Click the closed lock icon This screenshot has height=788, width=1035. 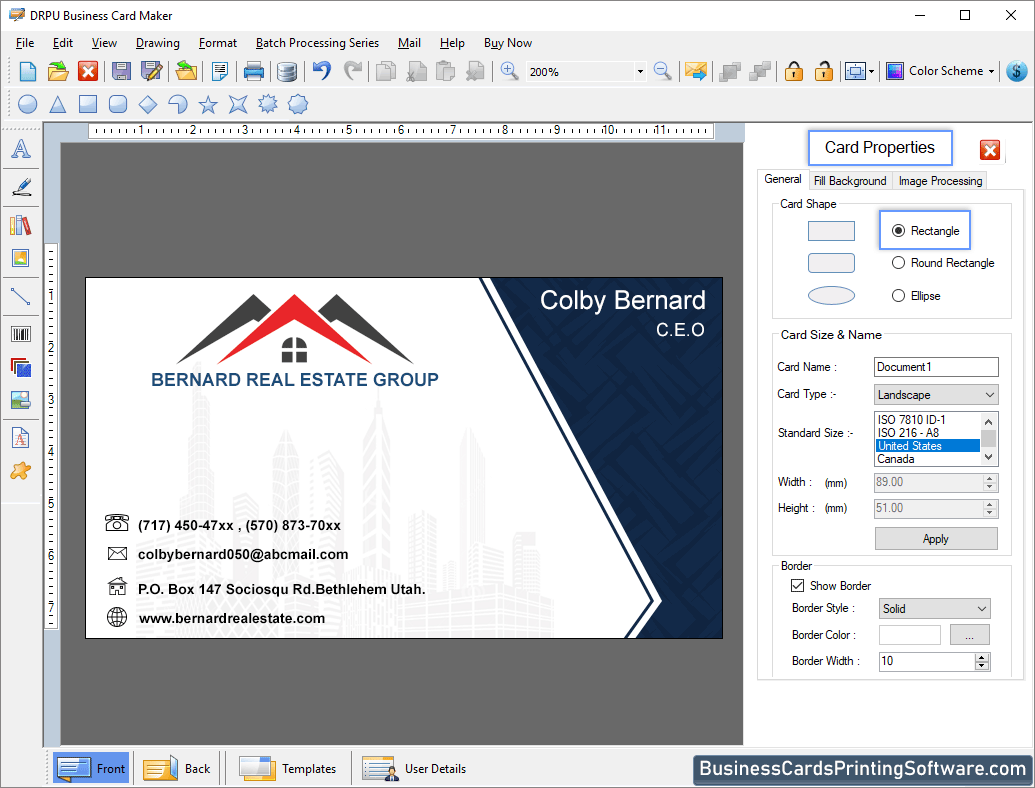(x=793, y=71)
